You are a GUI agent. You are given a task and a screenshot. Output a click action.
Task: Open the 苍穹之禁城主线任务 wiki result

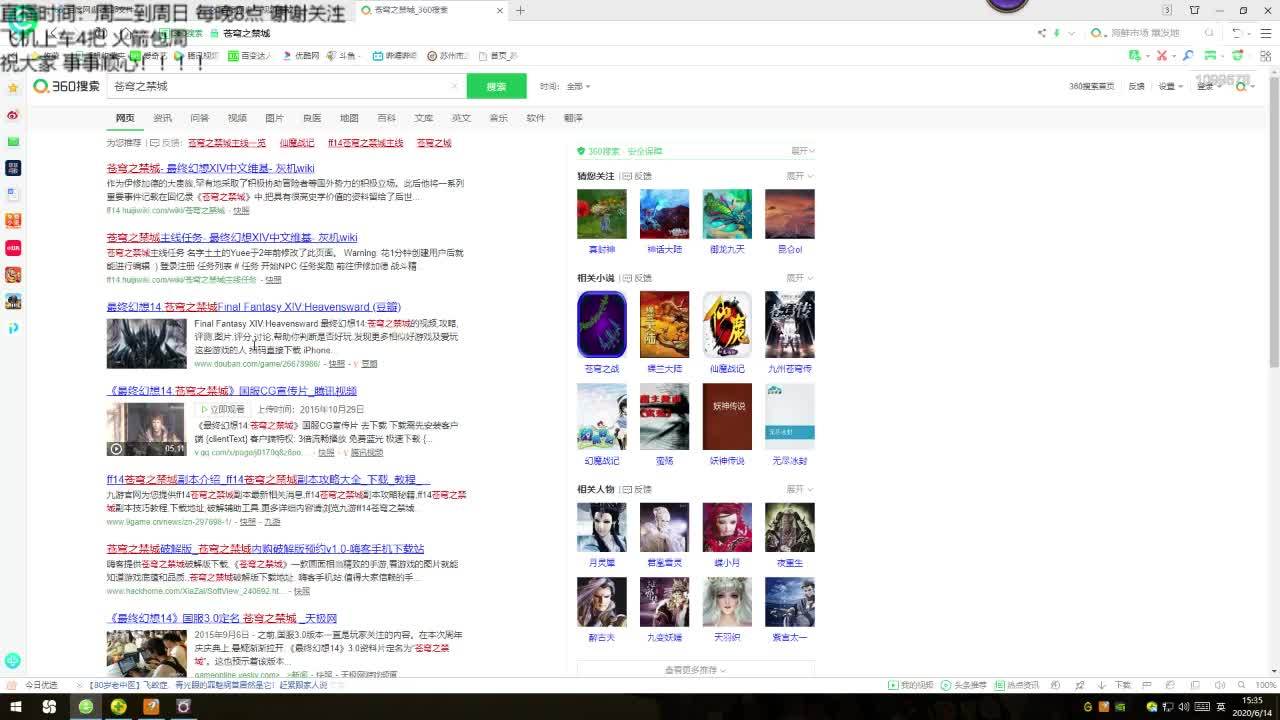tap(232, 238)
